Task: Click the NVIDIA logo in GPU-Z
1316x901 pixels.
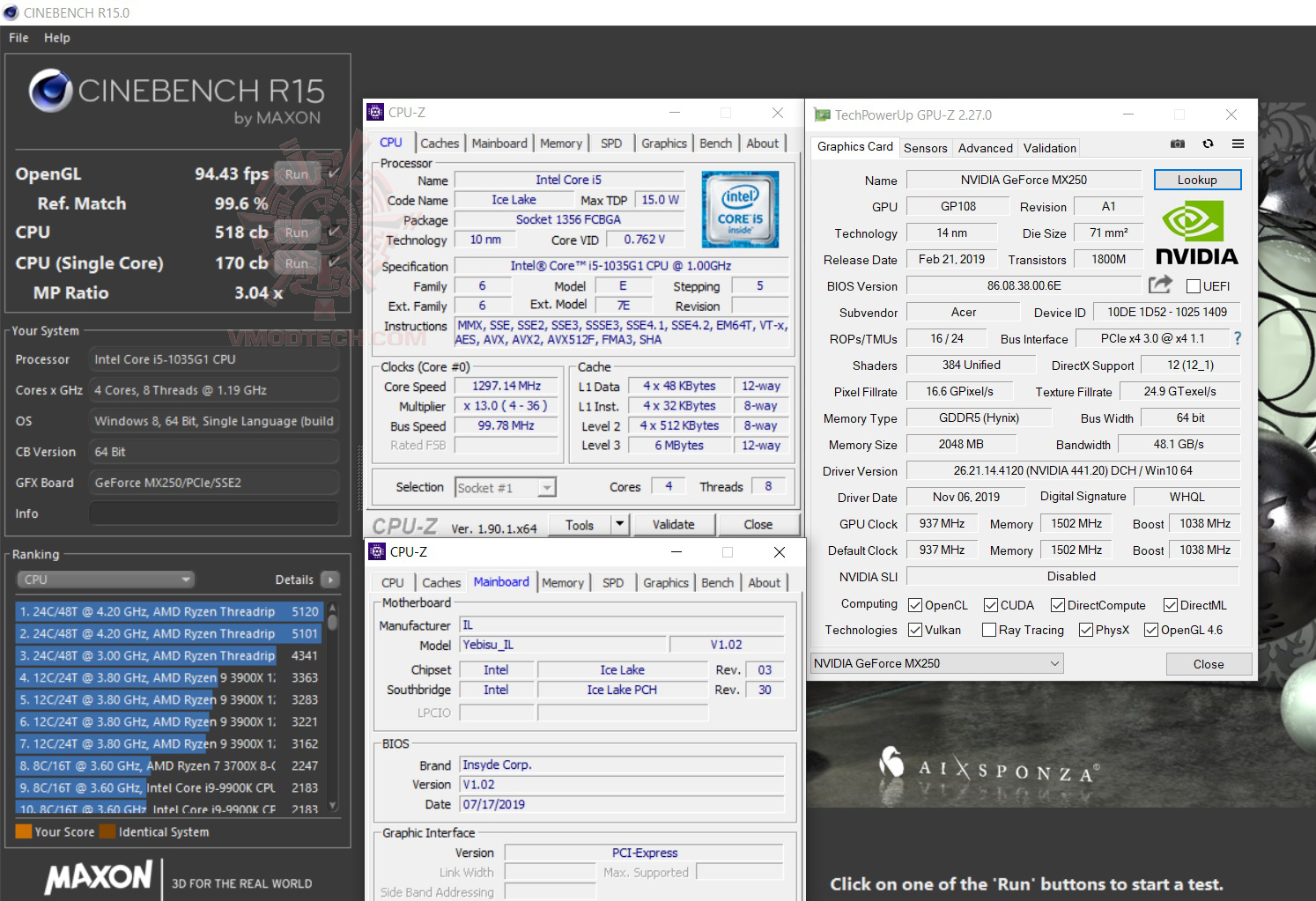Action: pyautogui.click(x=1196, y=233)
